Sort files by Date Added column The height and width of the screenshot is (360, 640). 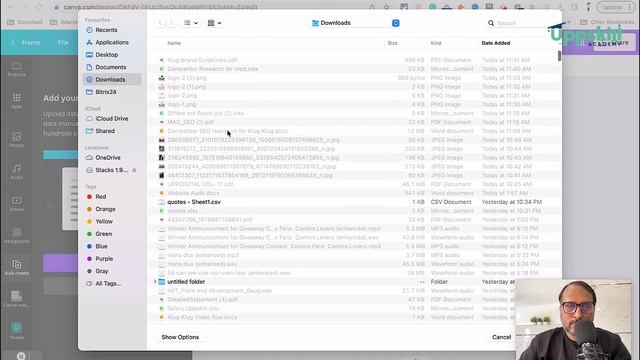tap(496, 43)
